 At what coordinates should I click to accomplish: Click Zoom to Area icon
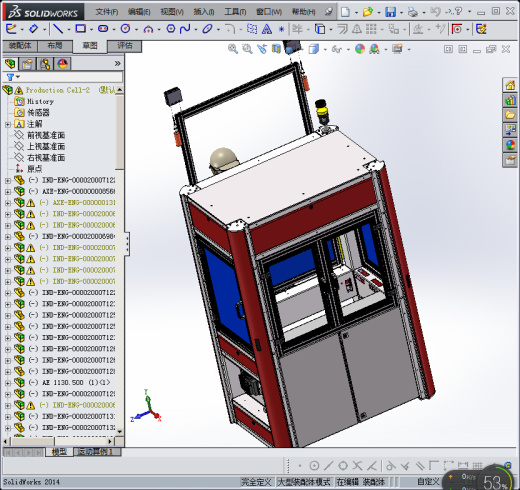pyautogui.click(x=247, y=49)
